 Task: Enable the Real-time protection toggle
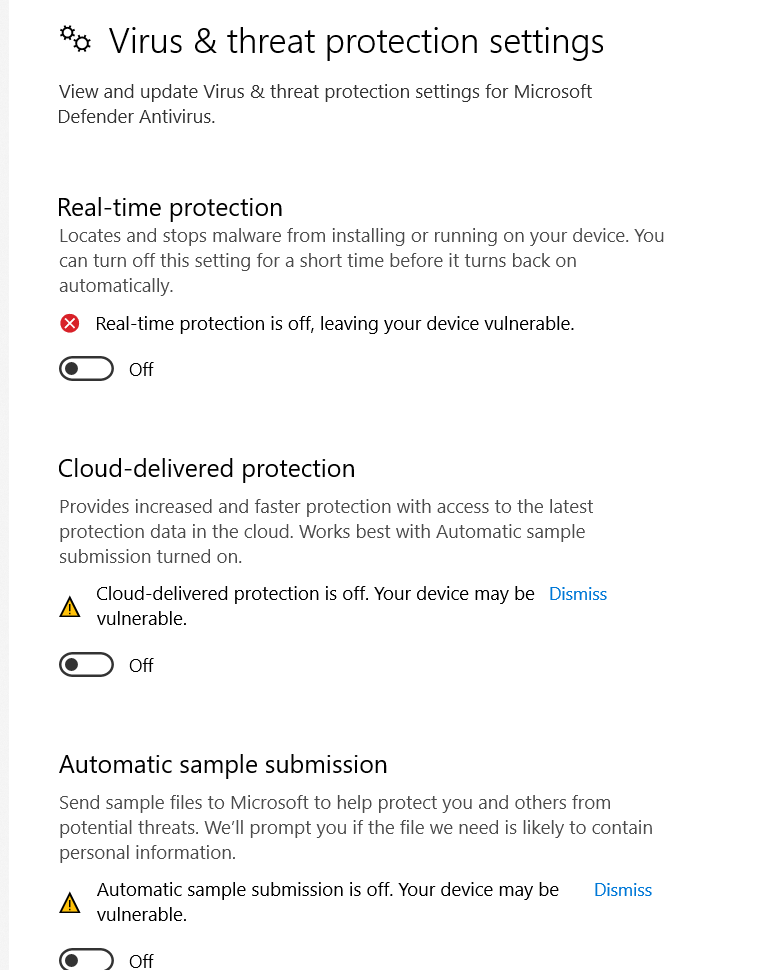coord(87,369)
